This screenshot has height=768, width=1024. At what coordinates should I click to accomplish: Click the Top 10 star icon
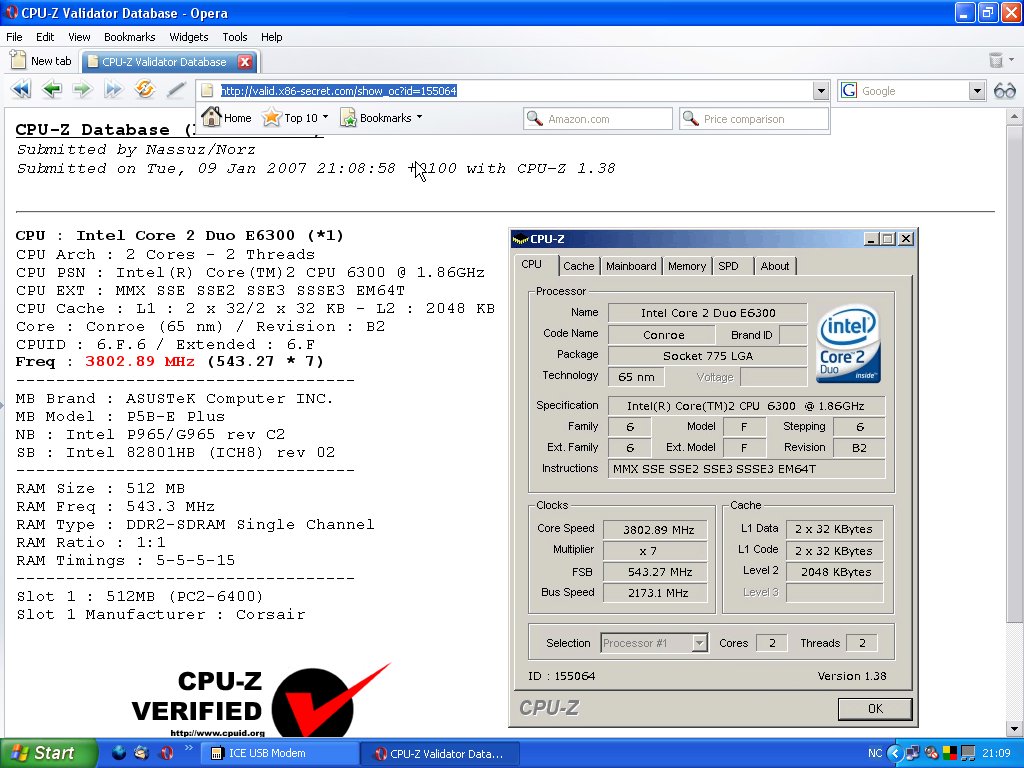[271, 118]
